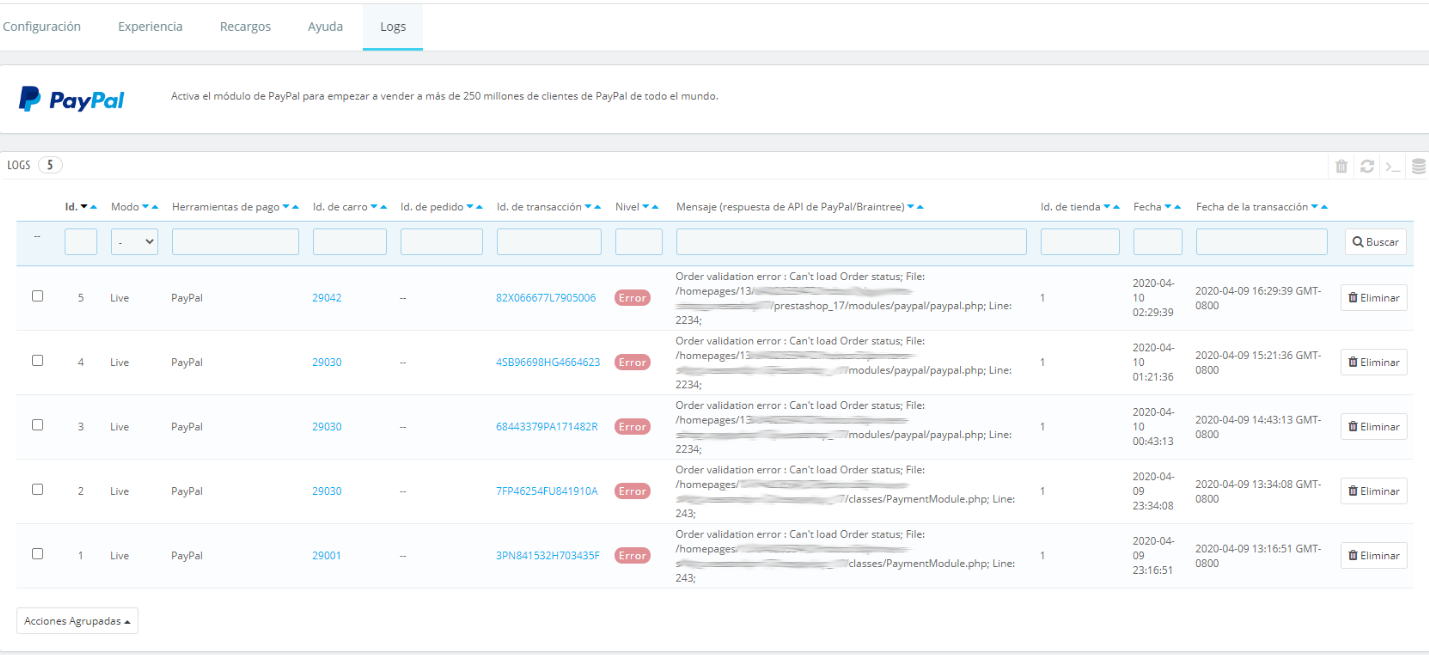Sort the Mensaje column descending
The width and height of the screenshot is (1429, 655).
click(910, 207)
